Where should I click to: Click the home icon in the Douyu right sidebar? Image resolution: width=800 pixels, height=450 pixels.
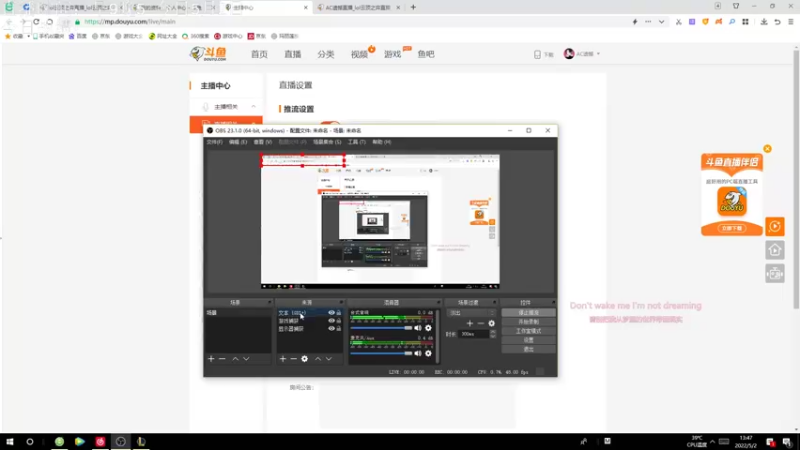[774, 250]
